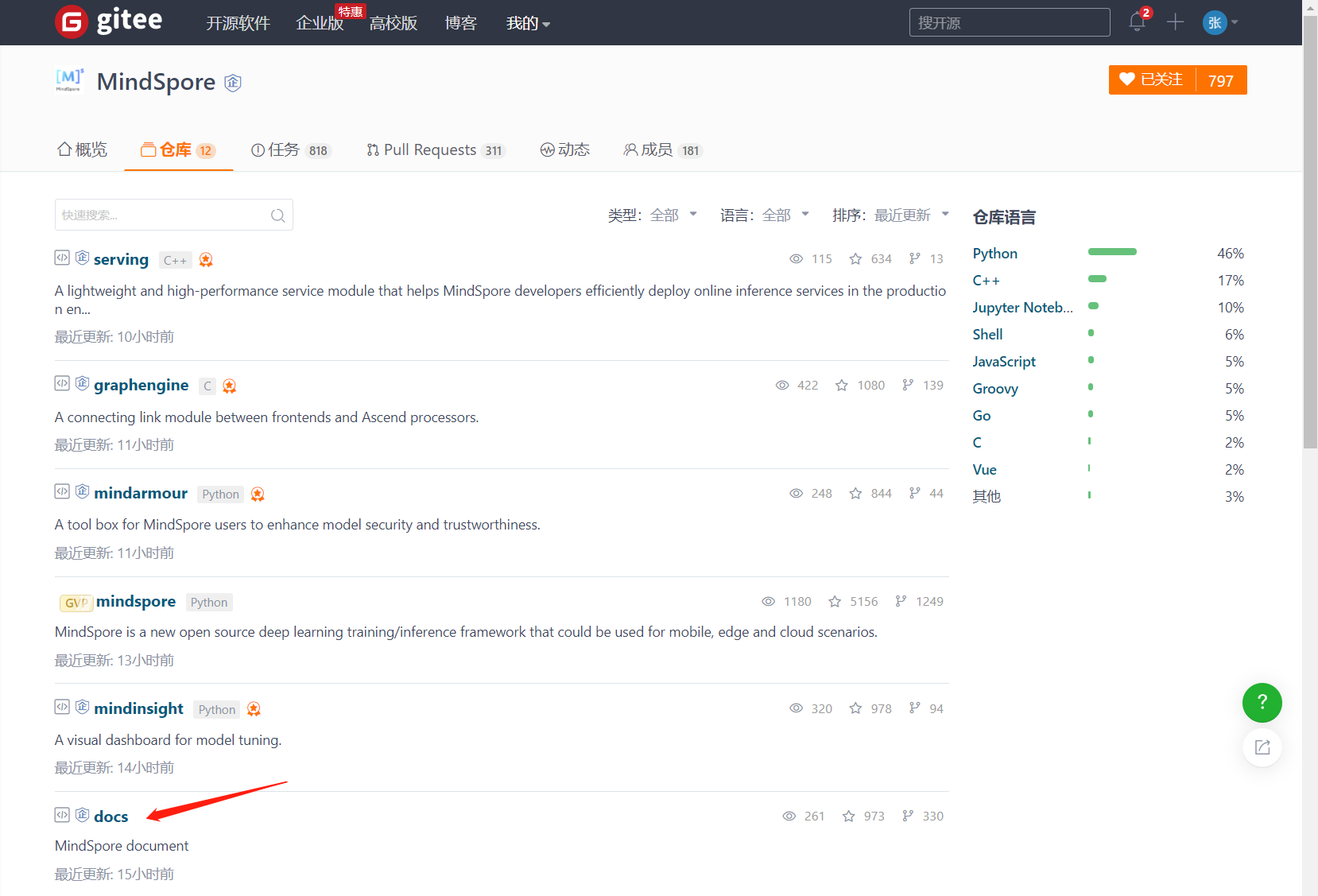Click the C++ language percentage bar

coord(1097,279)
